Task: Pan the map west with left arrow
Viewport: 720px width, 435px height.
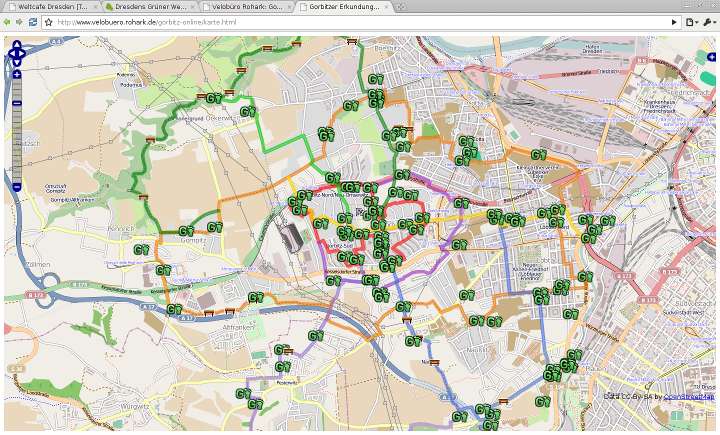Action: [x=9, y=55]
